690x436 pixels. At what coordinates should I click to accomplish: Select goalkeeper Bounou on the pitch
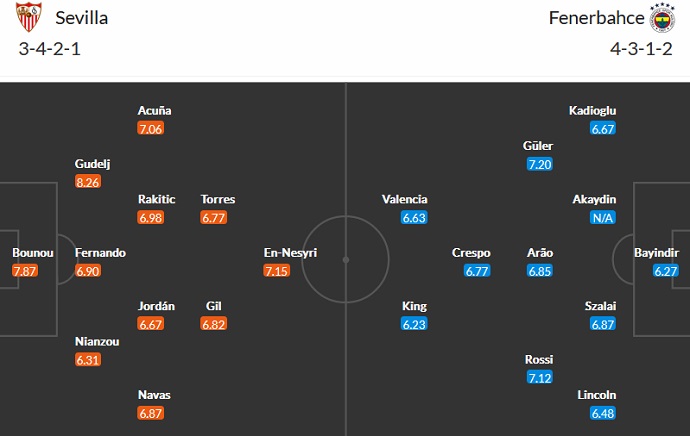tap(31, 253)
